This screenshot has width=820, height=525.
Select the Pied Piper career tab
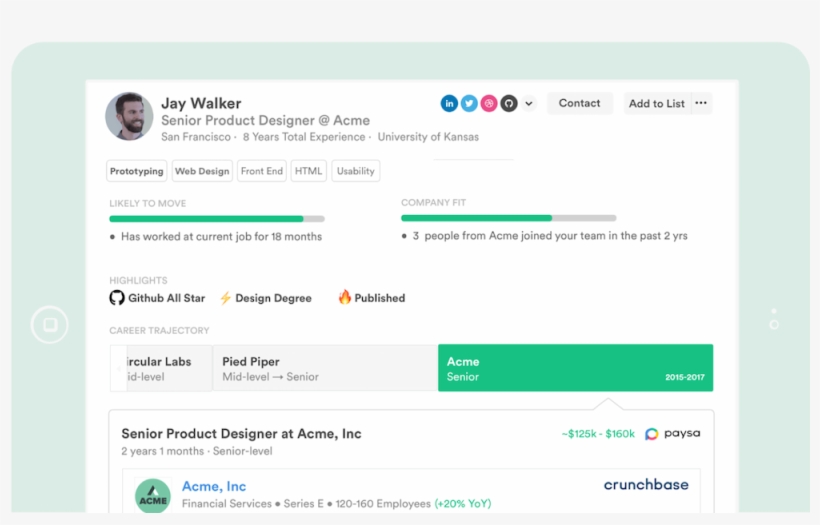(x=325, y=368)
